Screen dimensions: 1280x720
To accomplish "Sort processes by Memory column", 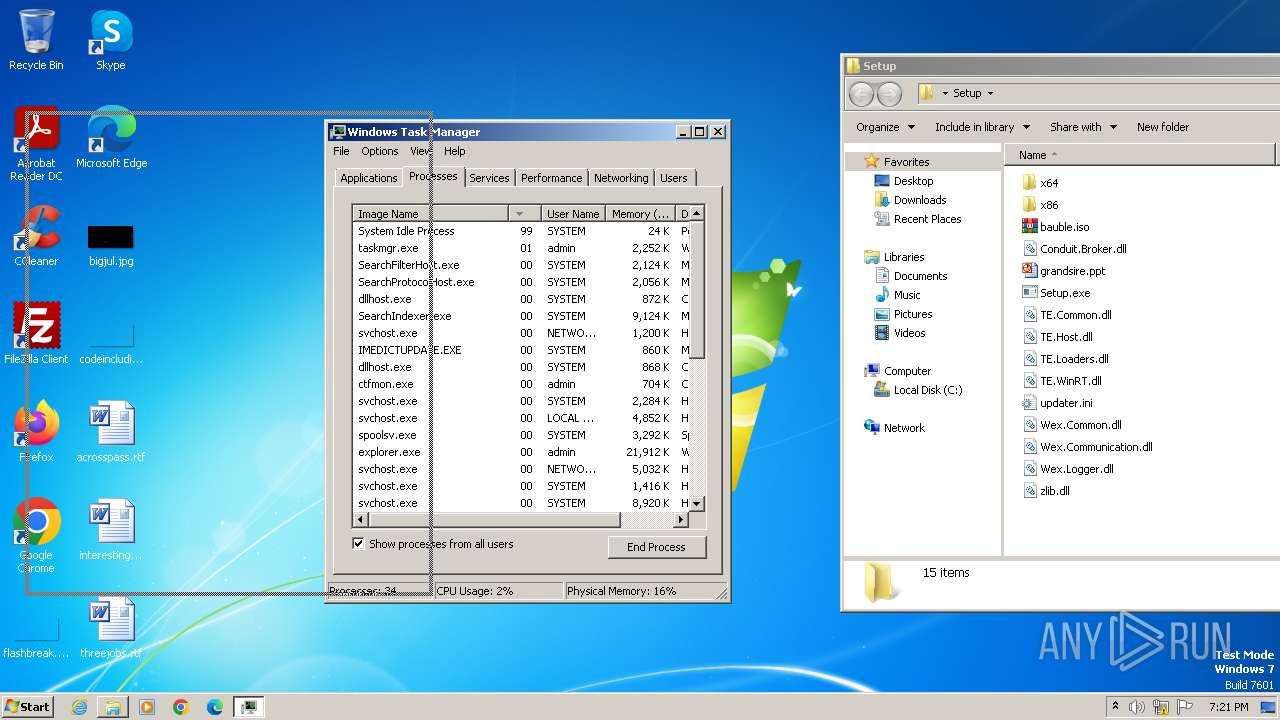I will tap(640, 214).
